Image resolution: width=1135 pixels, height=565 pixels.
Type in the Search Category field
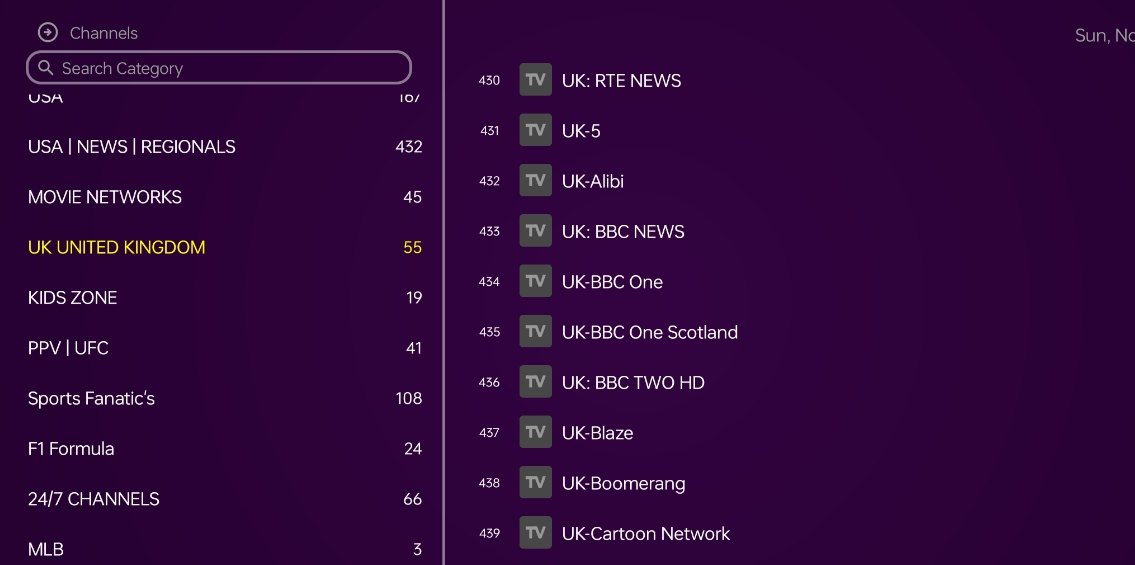click(230, 68)
